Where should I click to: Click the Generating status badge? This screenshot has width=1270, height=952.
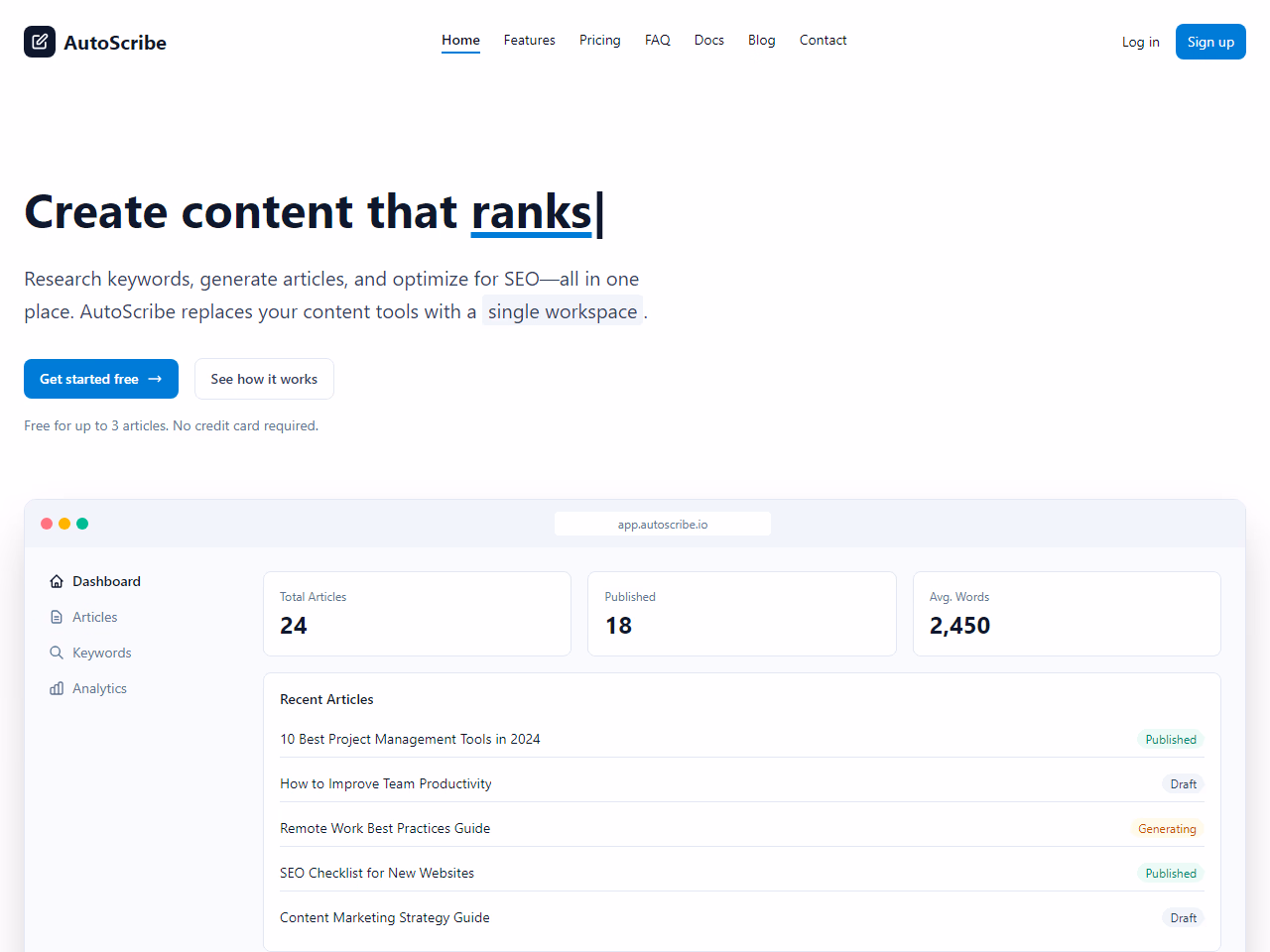[1167, 829]
